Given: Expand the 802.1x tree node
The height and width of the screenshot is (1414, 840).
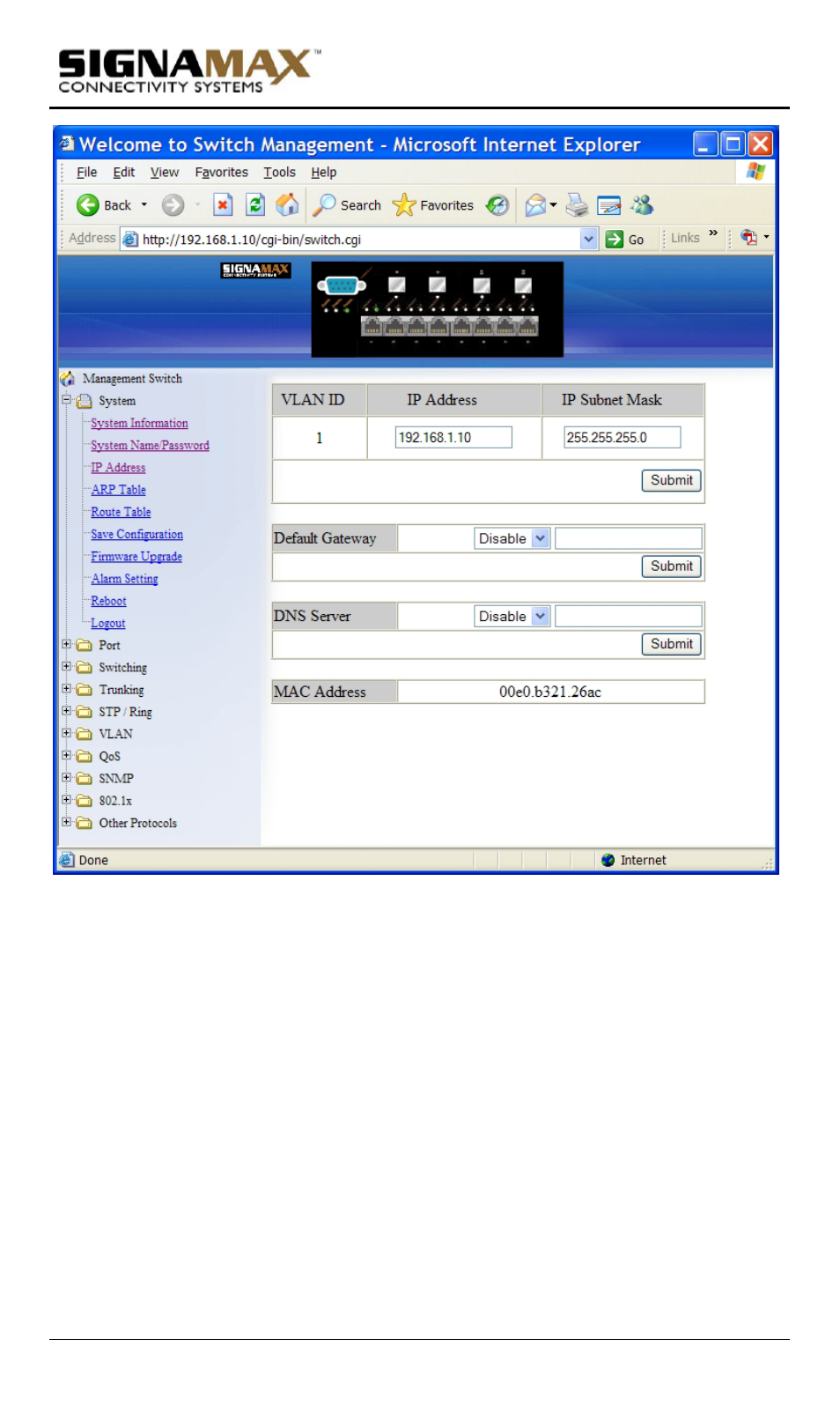Looking at the screenshot, I should point(66,800).
